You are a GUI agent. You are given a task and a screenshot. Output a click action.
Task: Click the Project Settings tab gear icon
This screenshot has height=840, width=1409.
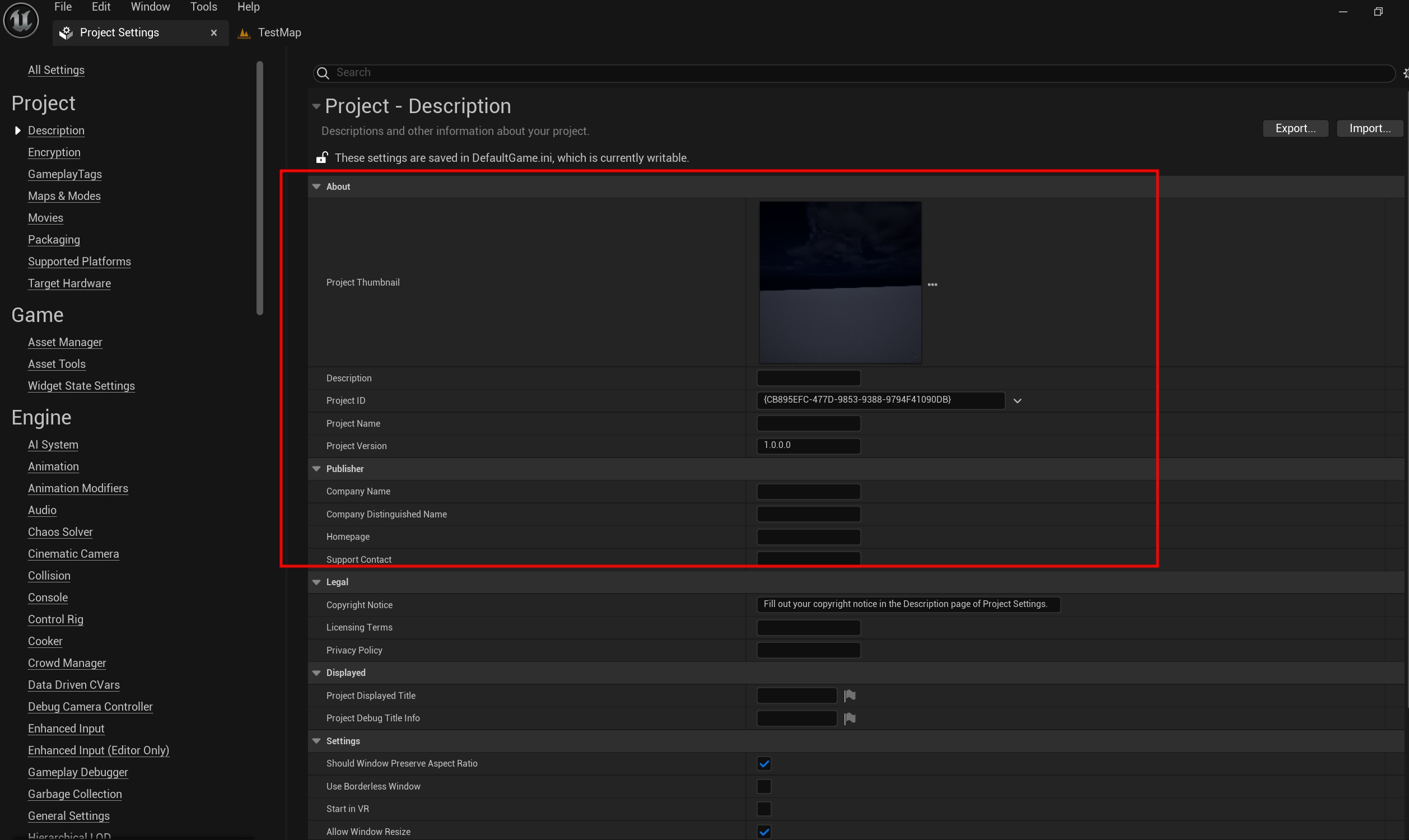coord(66,33)
